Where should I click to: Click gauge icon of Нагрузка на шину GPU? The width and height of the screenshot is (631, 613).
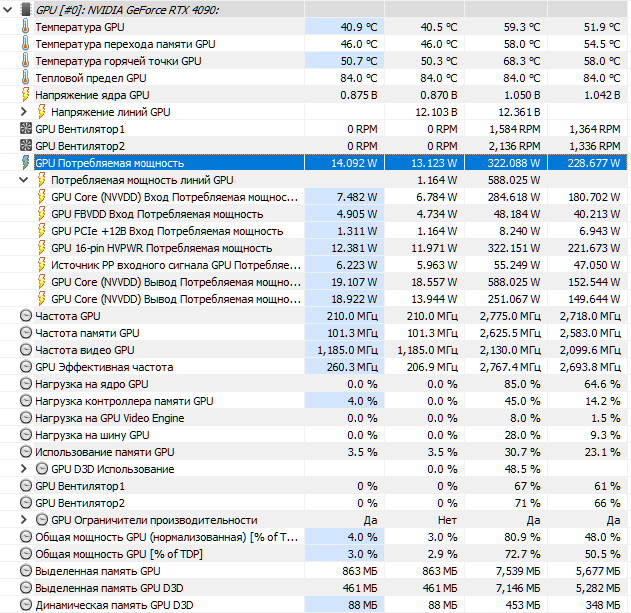coord(26,435)
